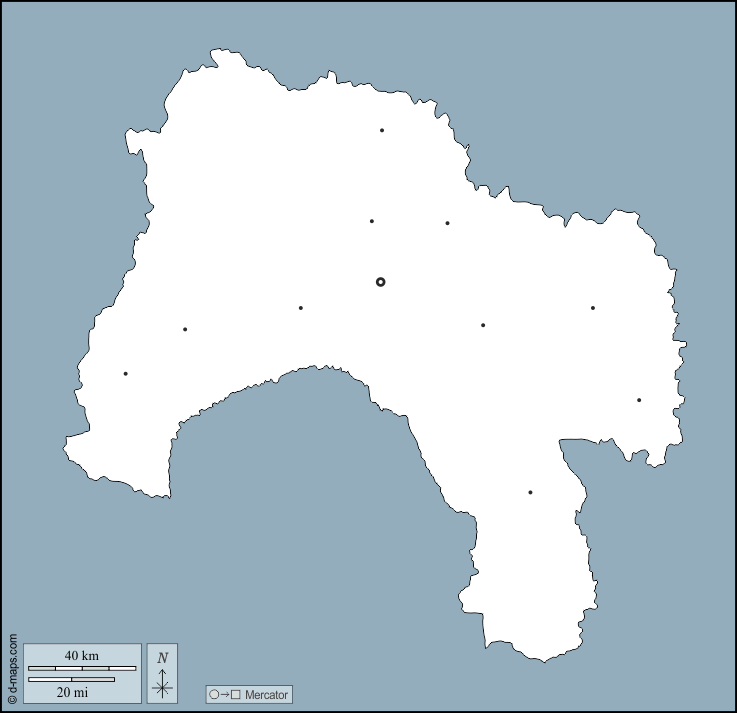The image size is (737, 713).
Task: Click the Mercator projection label
Action: (x=266, y=694)
